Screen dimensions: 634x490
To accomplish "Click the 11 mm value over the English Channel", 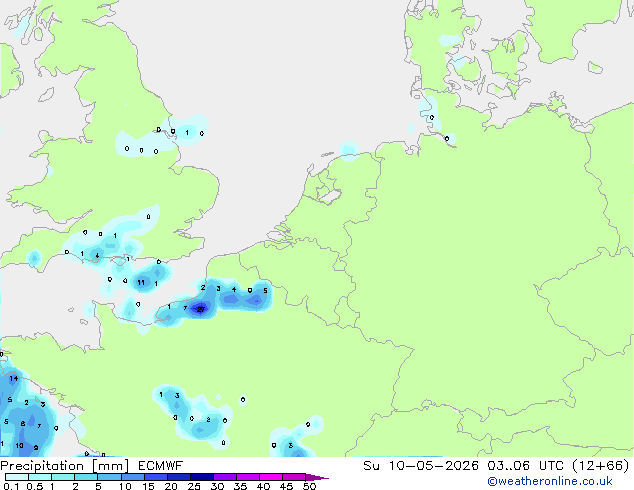I will [x=141, y=282].
